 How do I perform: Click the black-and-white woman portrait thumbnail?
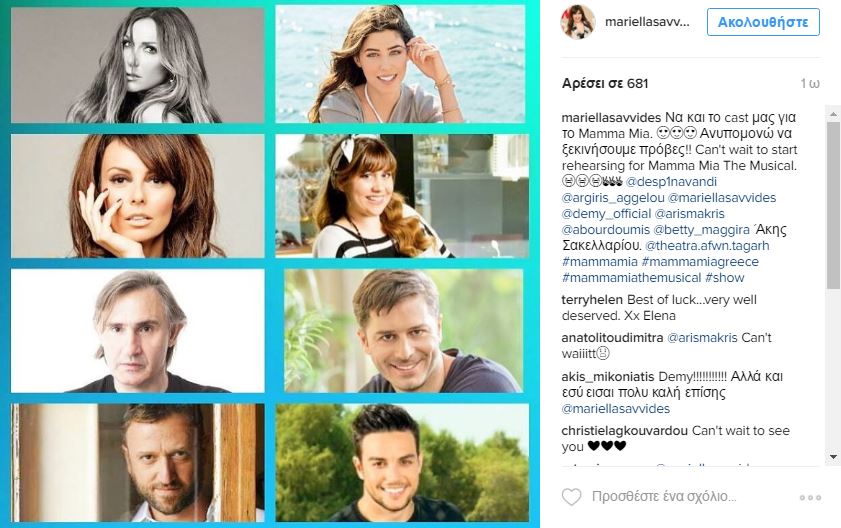[x=138, y=65]
